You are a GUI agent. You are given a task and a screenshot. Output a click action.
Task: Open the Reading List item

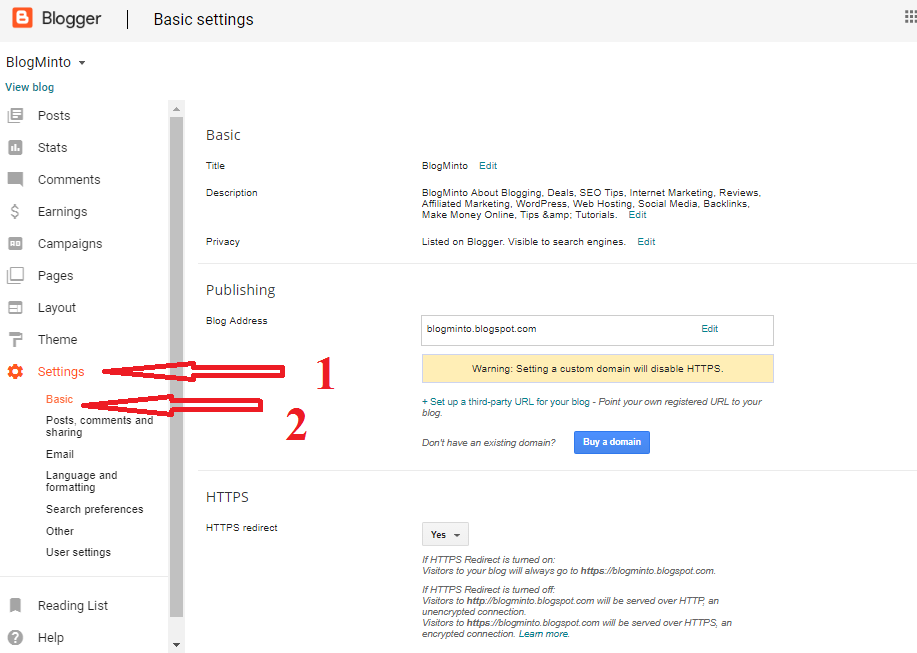pos(73,606)
